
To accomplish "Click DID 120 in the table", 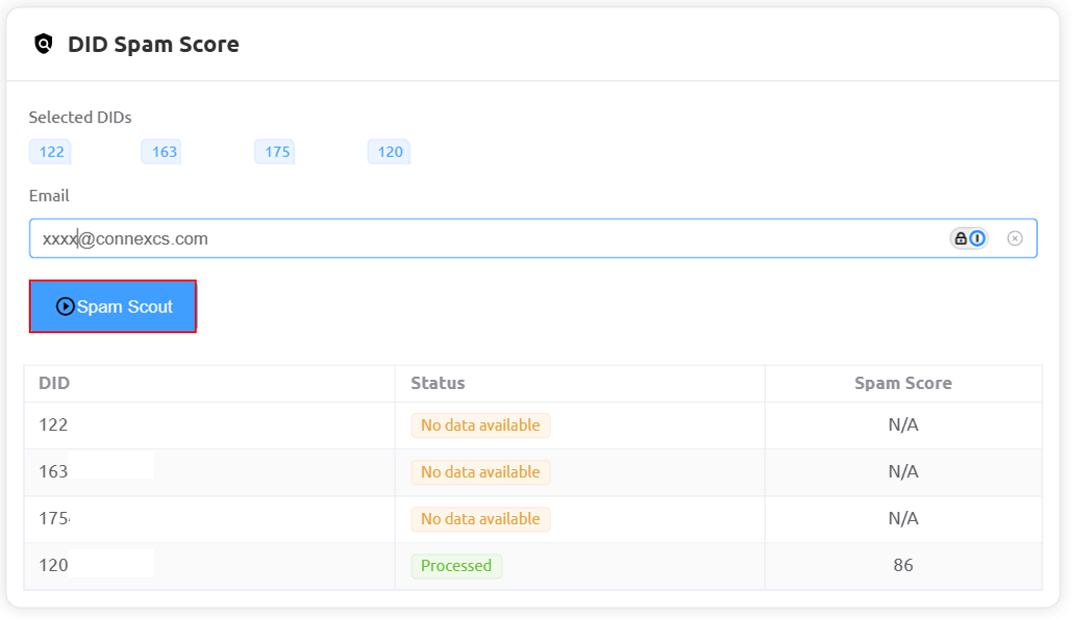I will pyautogui.click(x=53, y=565).
